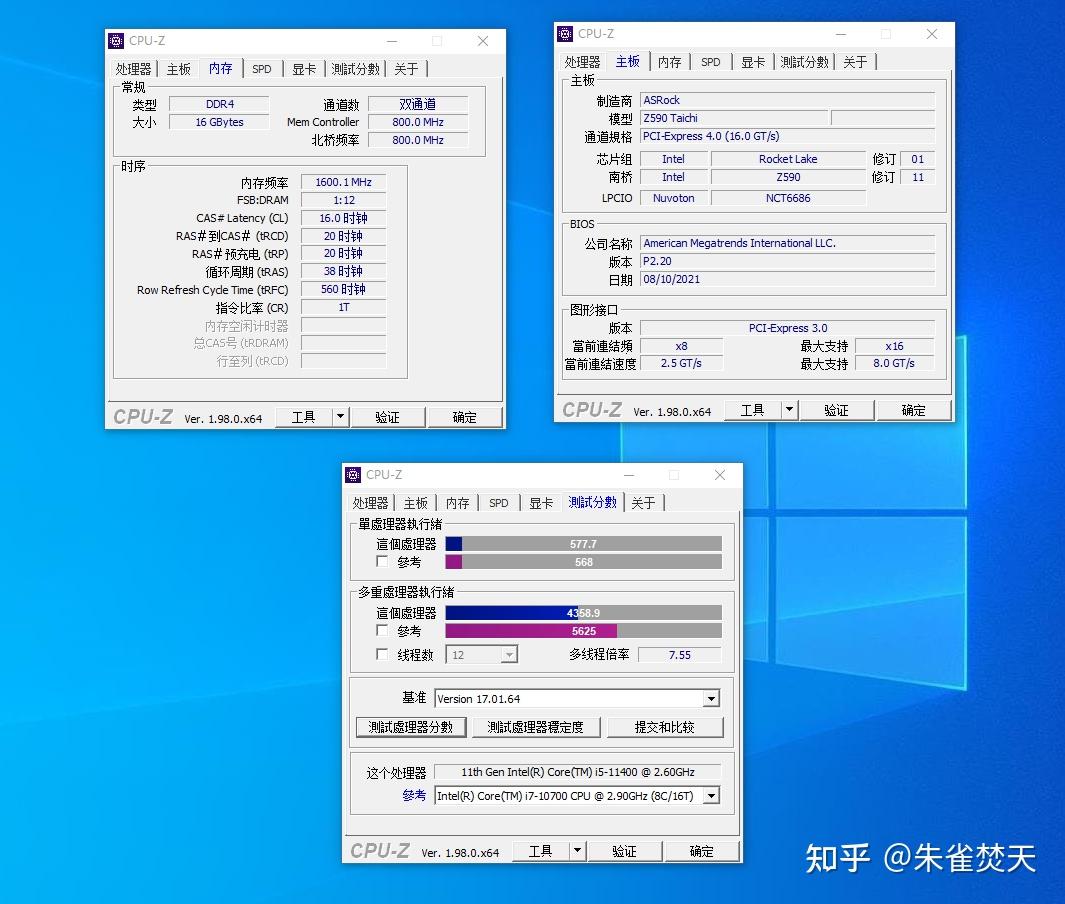
Task: Click 工具 button in benchmark window
Action: point(541,851)
